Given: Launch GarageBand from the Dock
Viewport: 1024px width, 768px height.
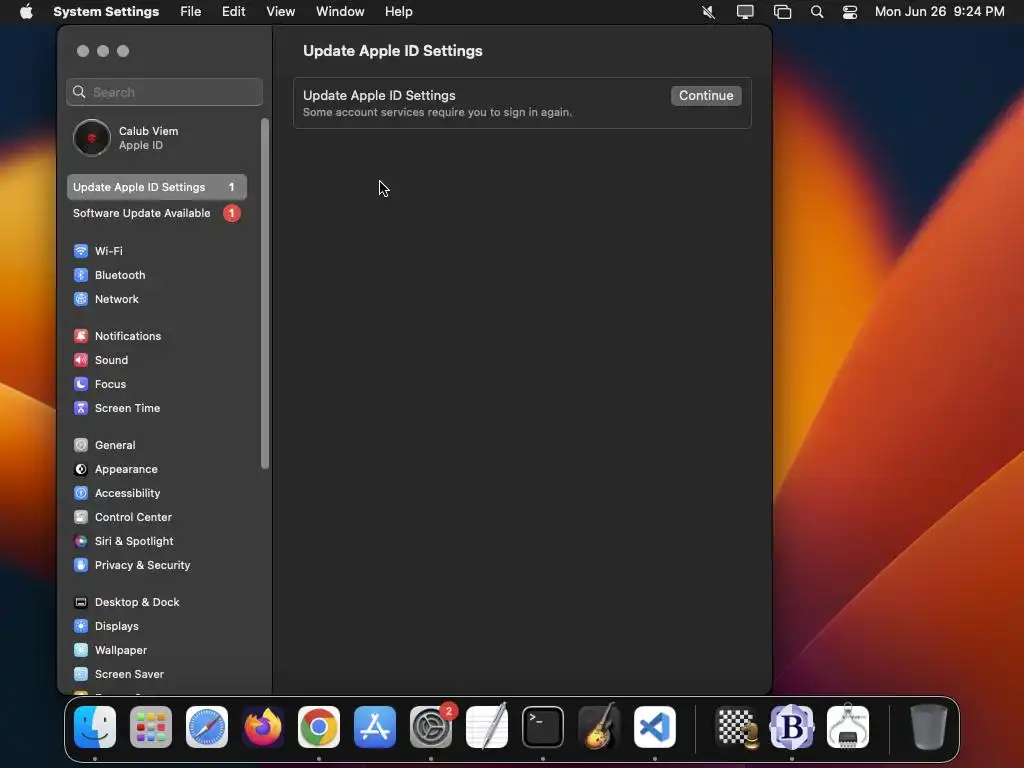Looking at the screenshot, I should tap(599, 727).
